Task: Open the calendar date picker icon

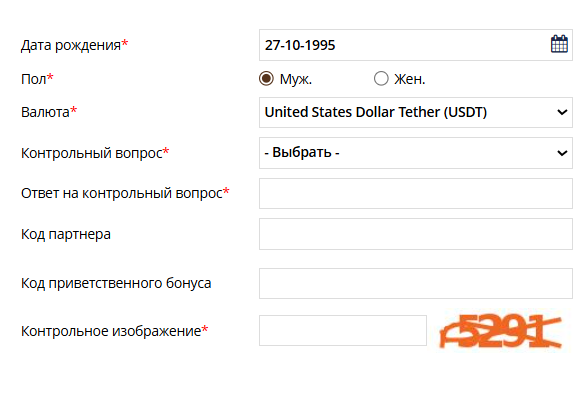Action: [x=559, y=44]
